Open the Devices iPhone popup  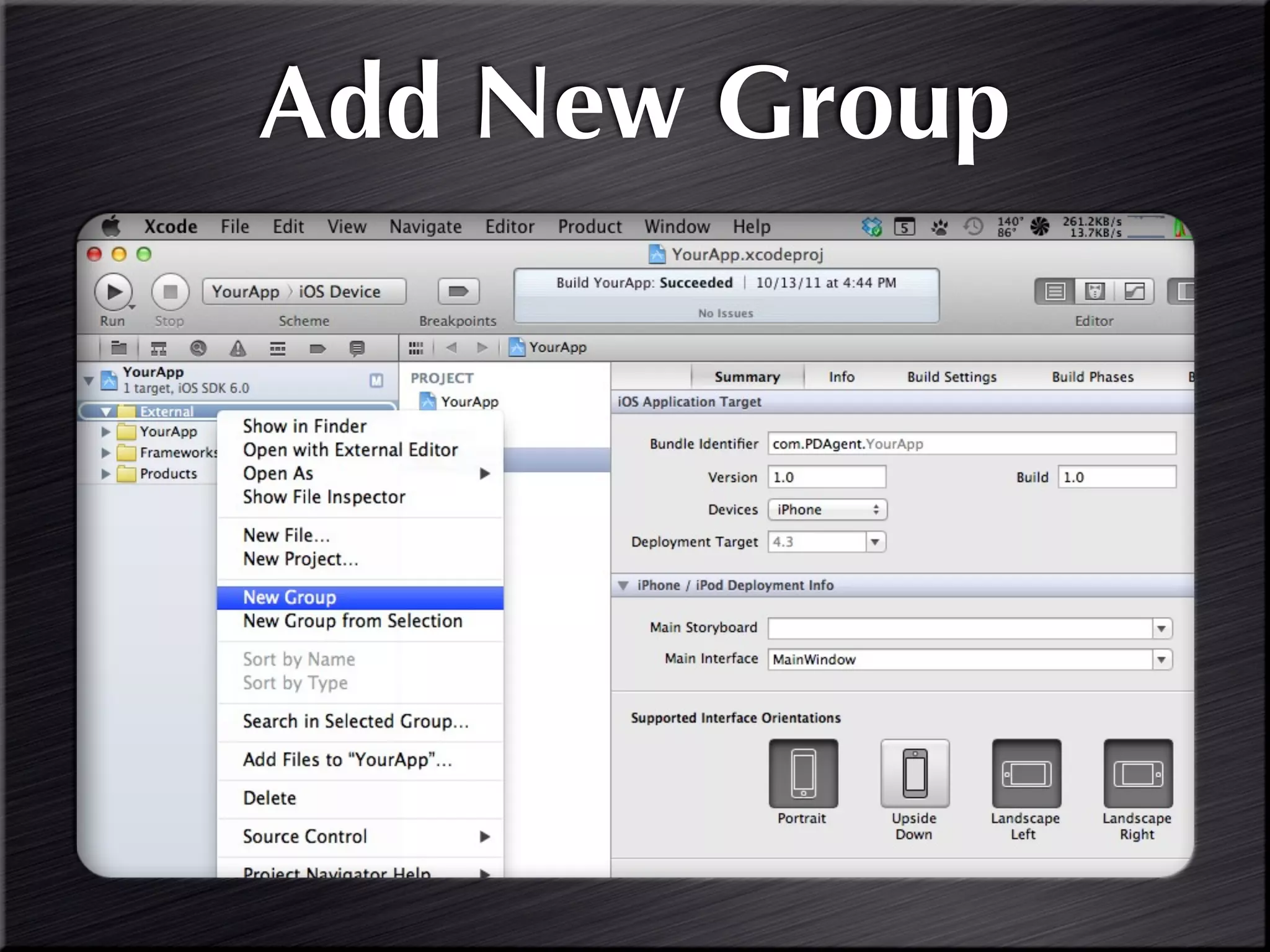827,510
